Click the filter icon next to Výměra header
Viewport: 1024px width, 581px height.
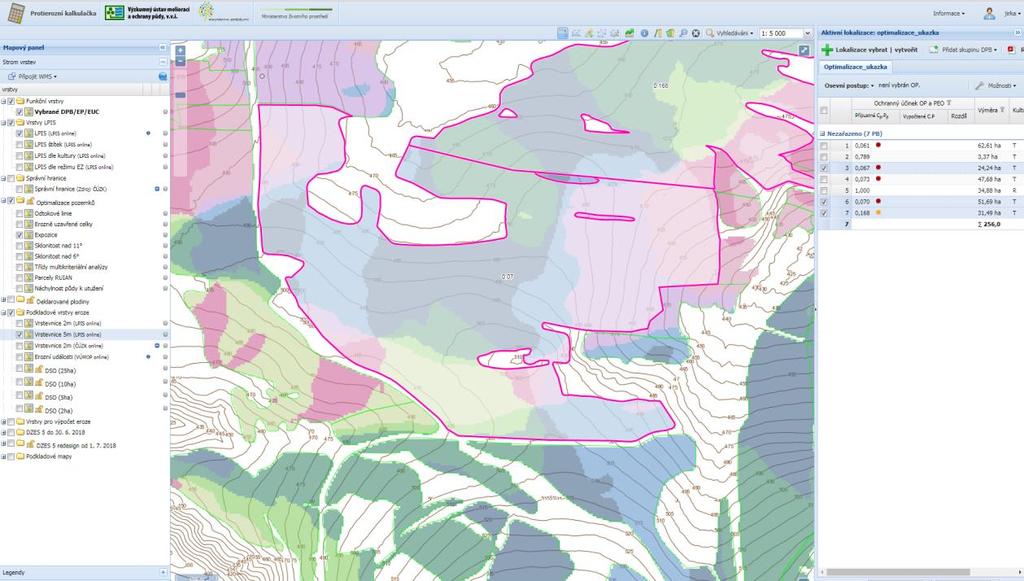click(1002, 110)
